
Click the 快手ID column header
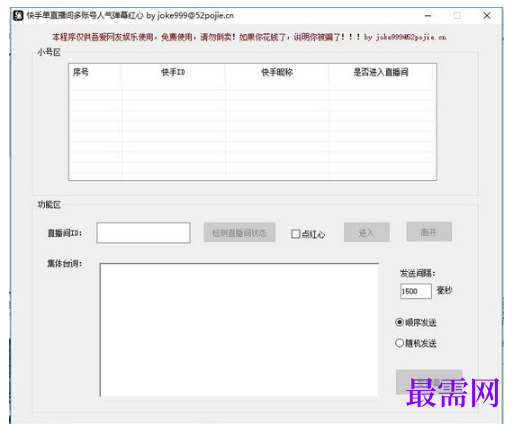pyautogui.click(x=173, y=72)
